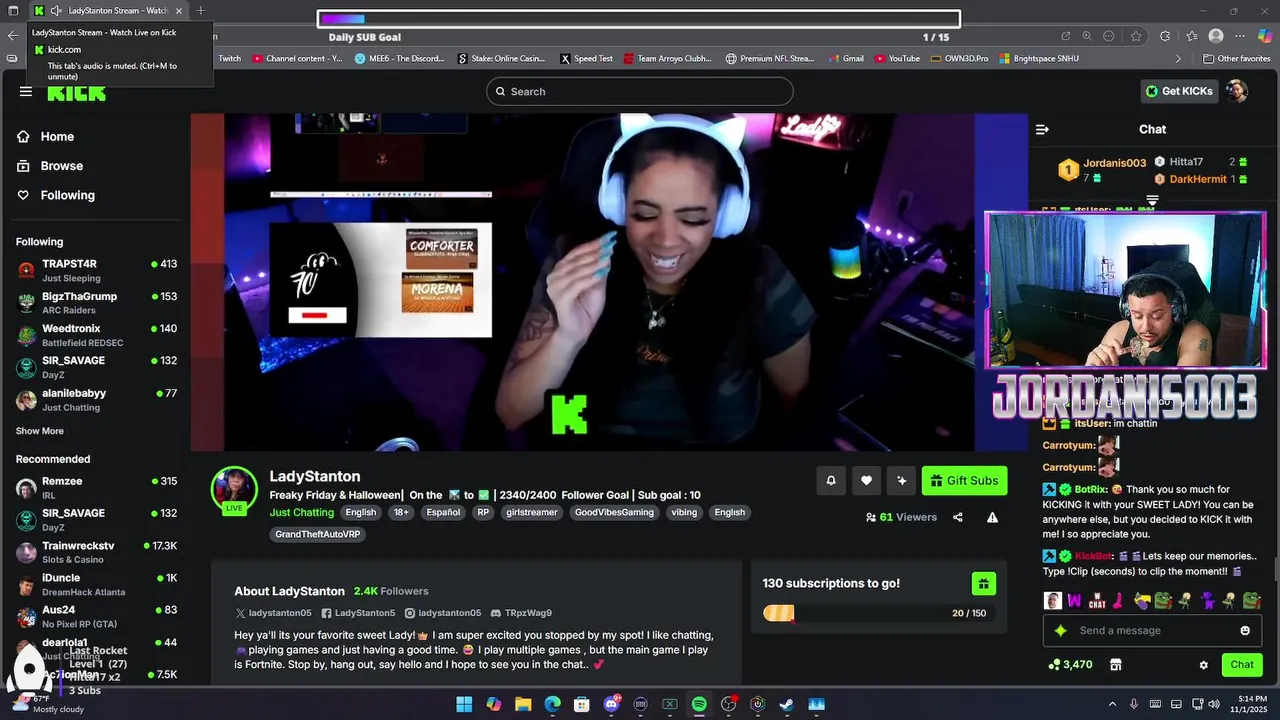The width and height of the screenshot is (1280, 720).
Task: Click the green sparkle in message box
Action: tap(1061, 631)
